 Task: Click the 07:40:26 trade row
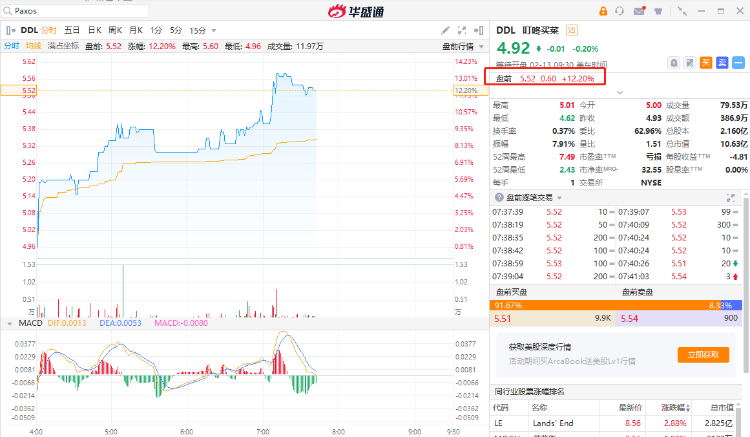[678, 263]
